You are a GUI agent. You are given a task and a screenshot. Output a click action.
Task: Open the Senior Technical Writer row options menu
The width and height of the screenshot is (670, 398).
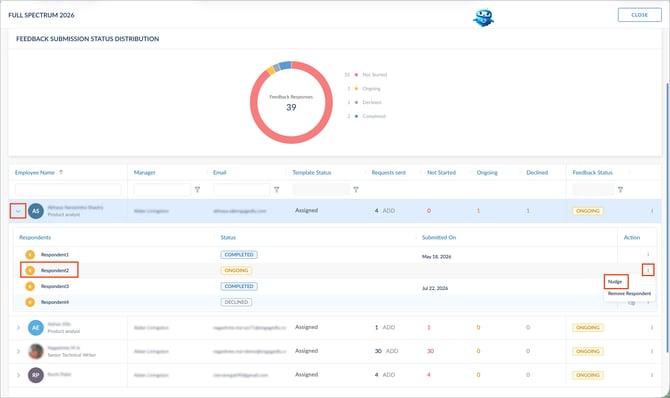652,351
